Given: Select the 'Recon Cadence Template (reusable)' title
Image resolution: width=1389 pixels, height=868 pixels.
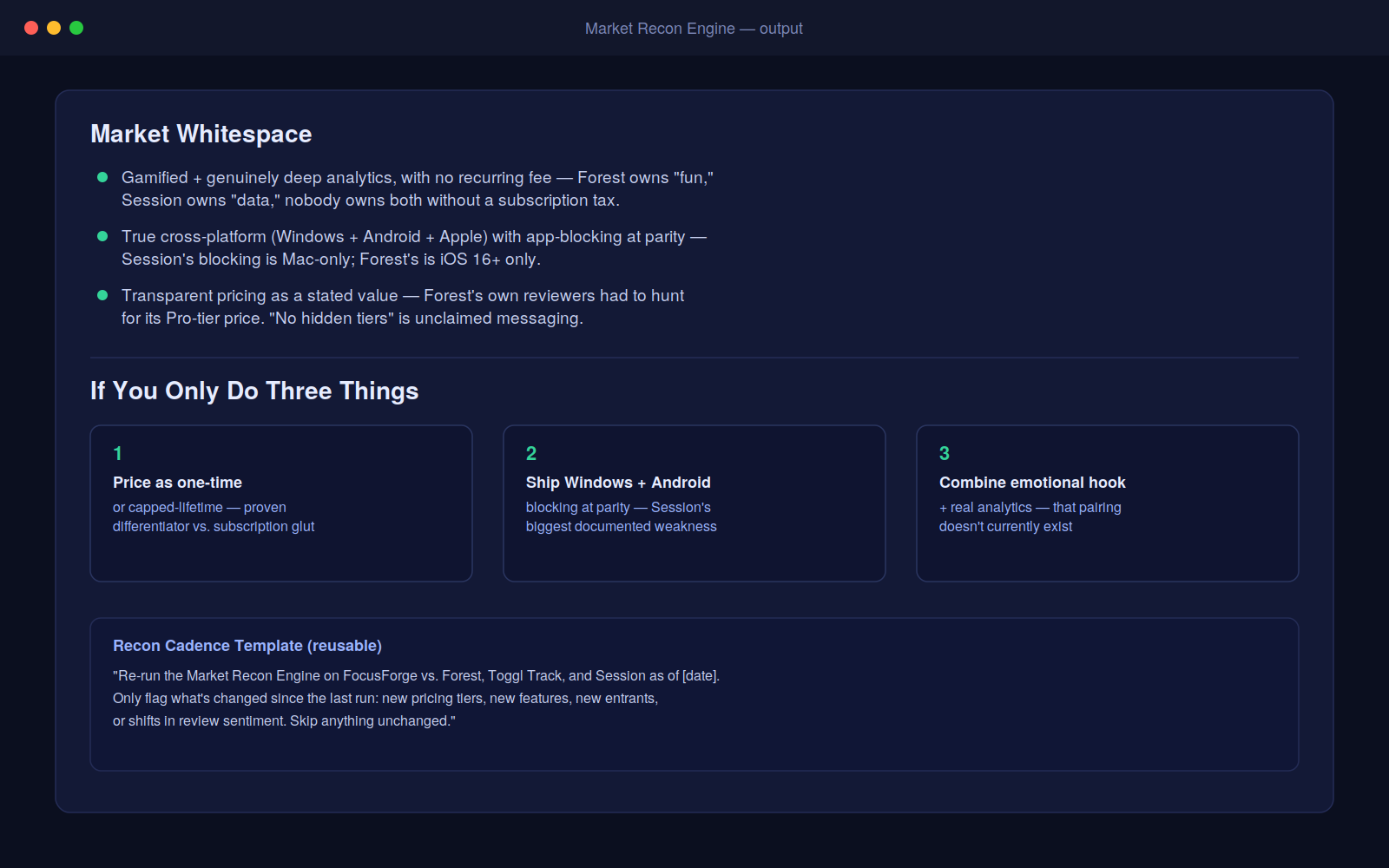Looking at the screenshot, I should 247,646.
